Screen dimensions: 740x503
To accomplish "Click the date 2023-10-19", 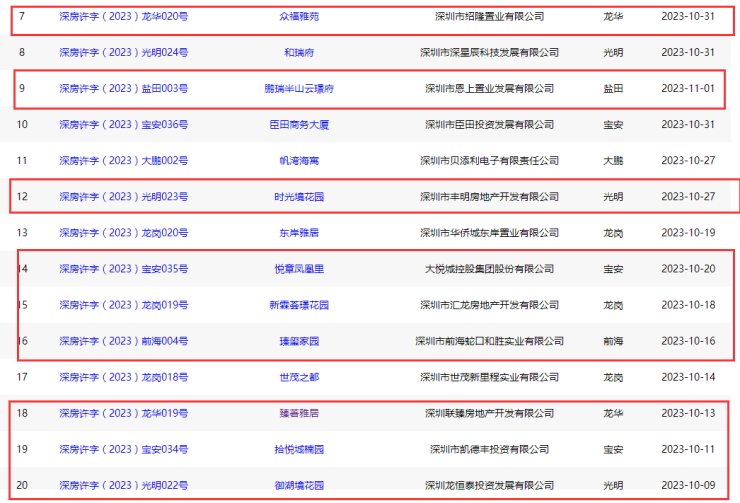I will [x=688, y=233].
